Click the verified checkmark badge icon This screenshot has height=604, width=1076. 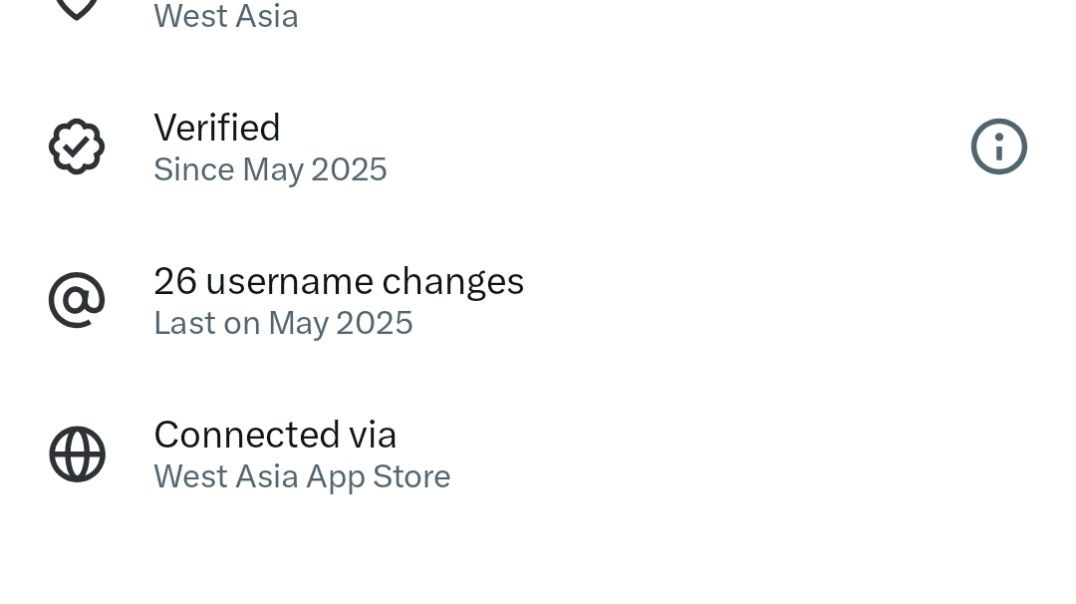[x=77, y=147]
